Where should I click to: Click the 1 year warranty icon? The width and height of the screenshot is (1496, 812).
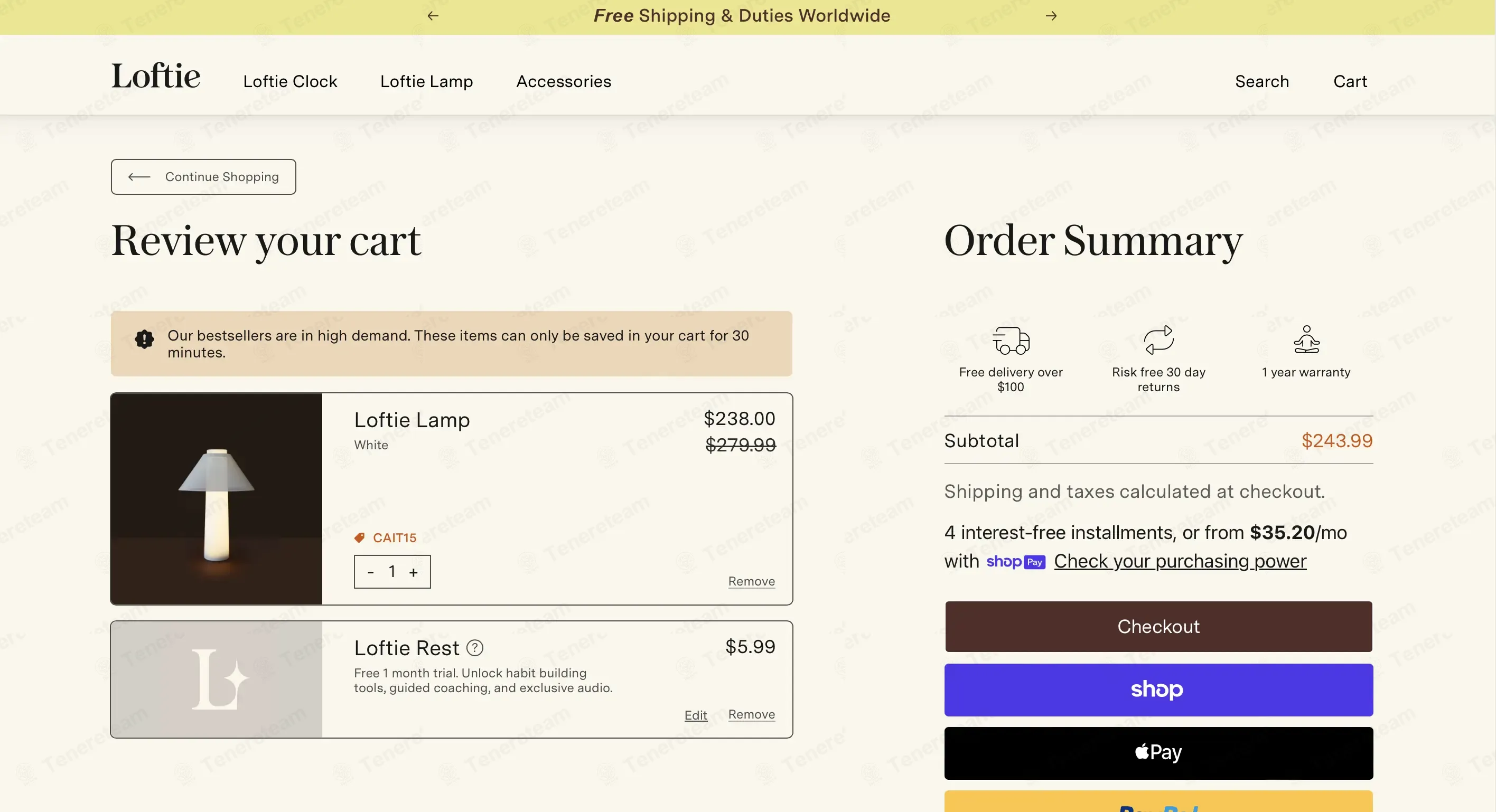(1306, 339)
